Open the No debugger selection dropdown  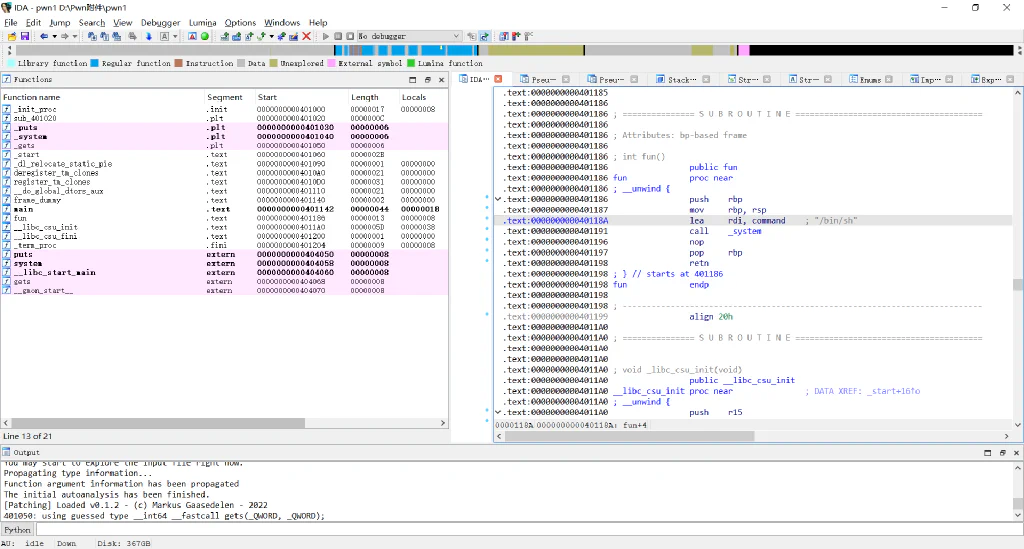tap(409, 37)
